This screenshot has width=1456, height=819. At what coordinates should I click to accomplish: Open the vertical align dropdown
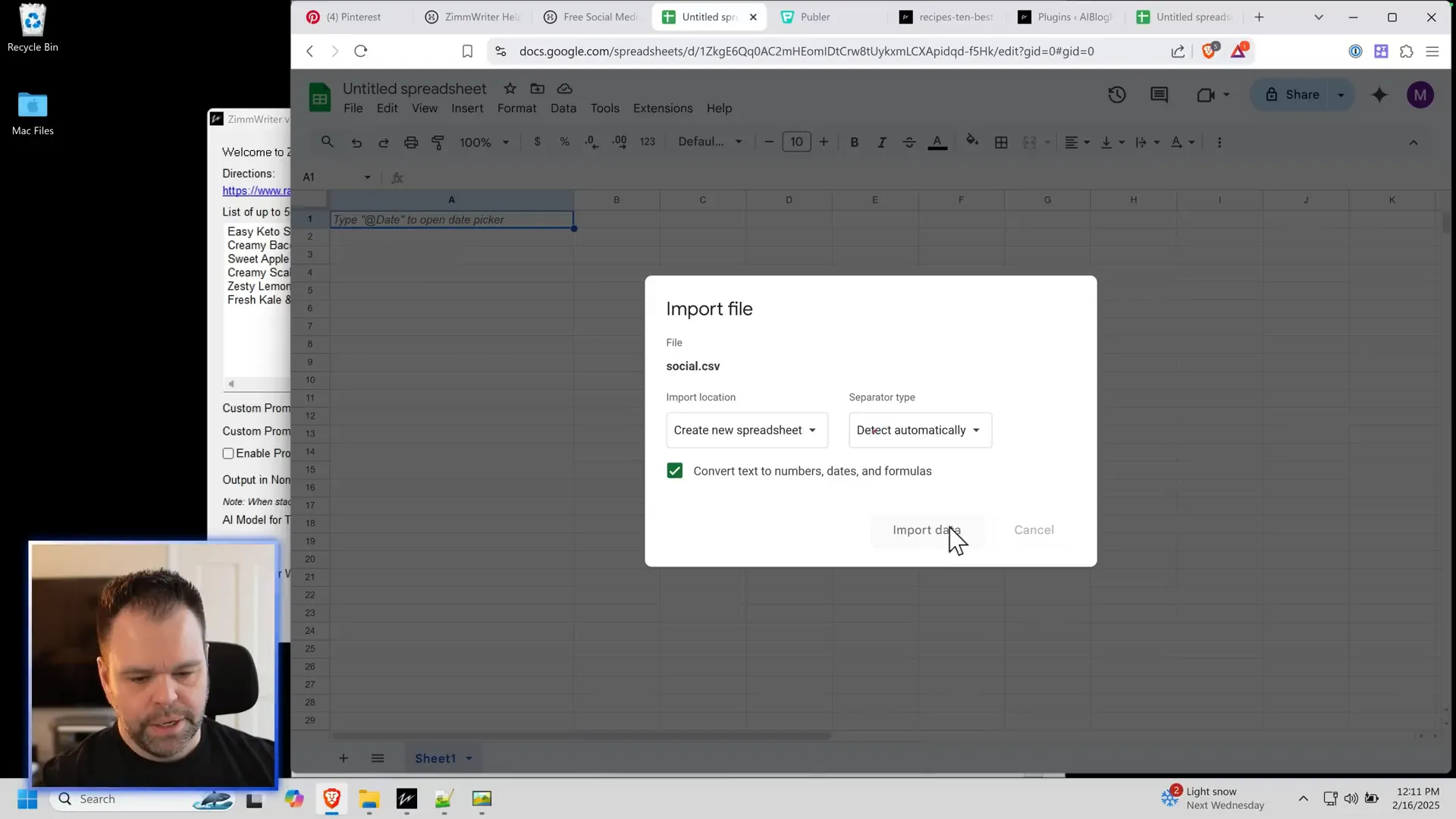[x=1112, y=143]
